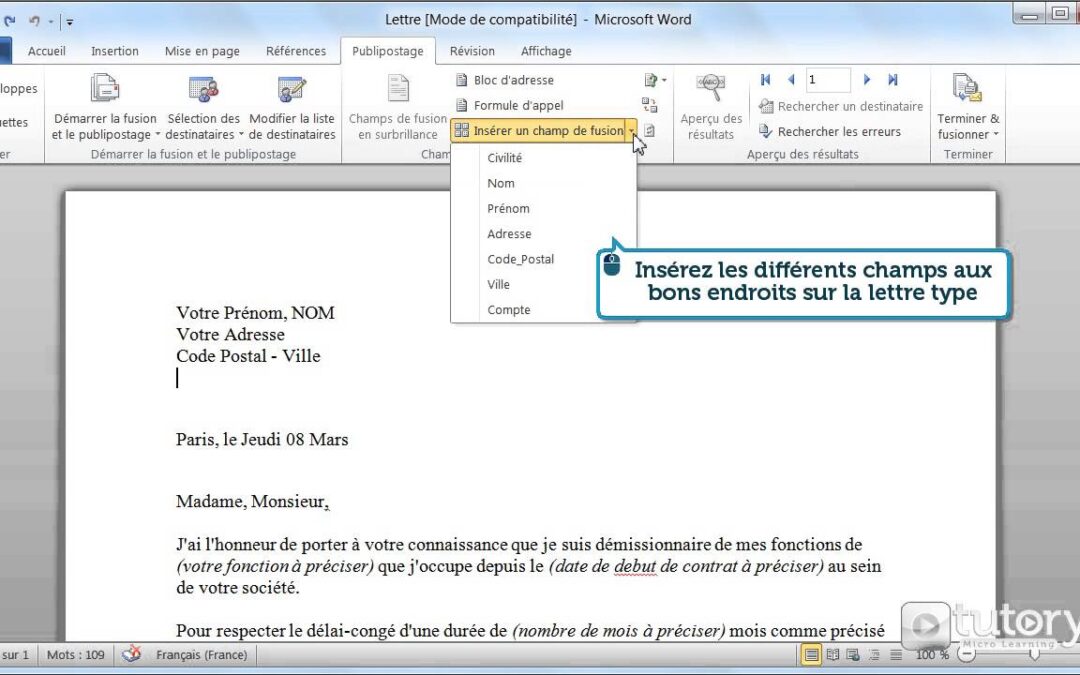Open the Terminer & fusionner dropdown
Image resolution: width=1080 pixels, height=675 pixels.
click(968, 107)
